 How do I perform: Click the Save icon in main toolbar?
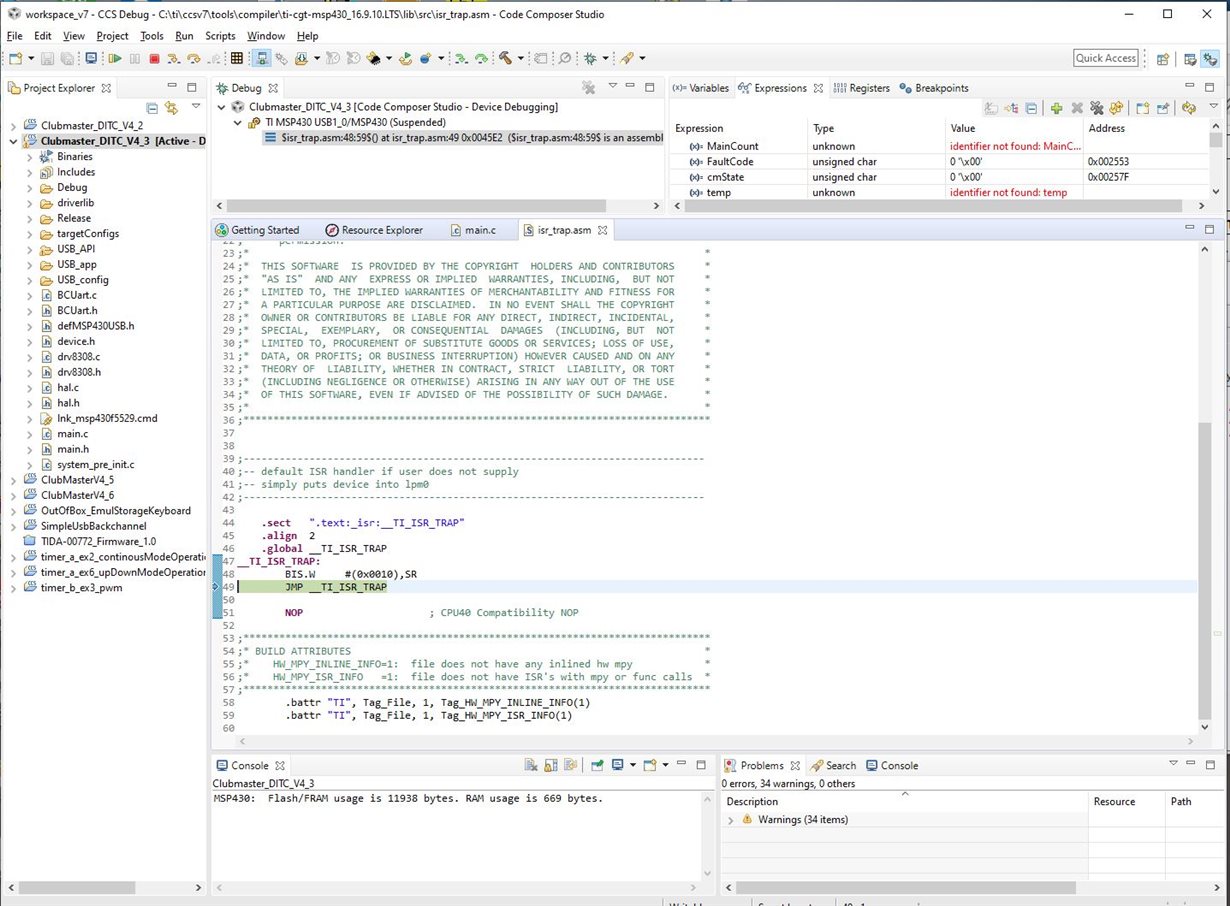tap(46, 59)
